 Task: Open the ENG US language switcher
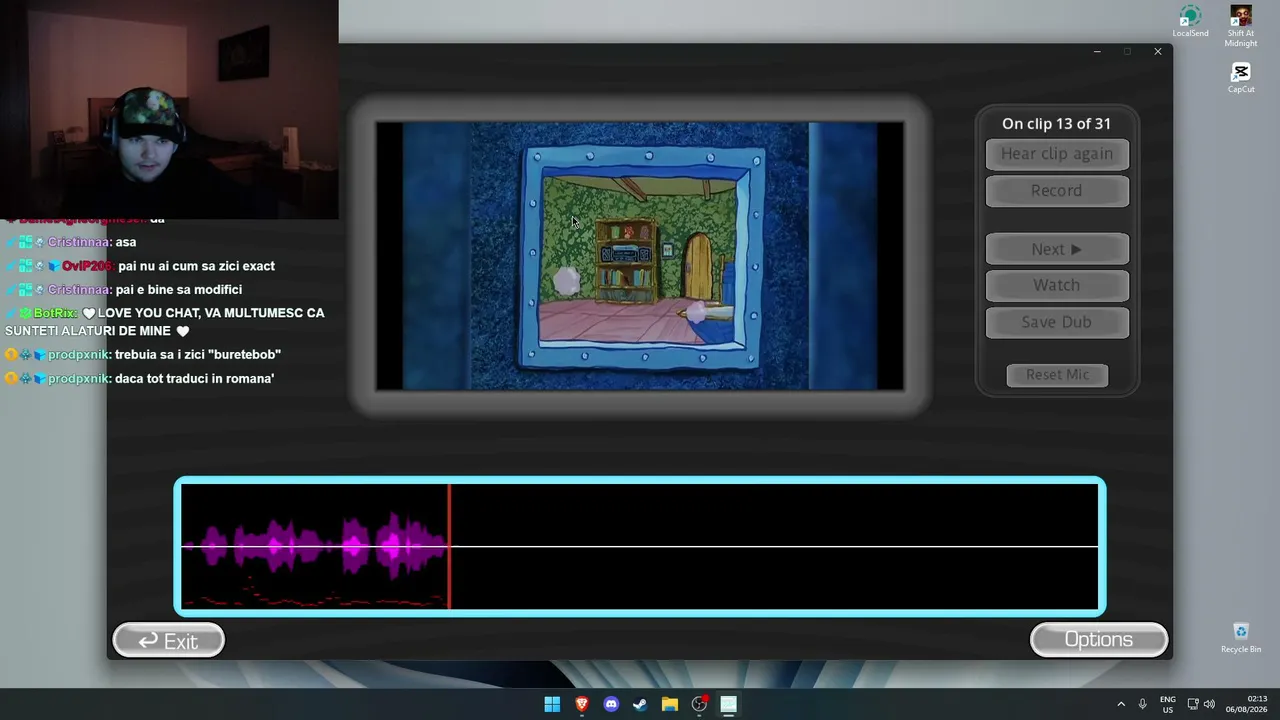coord(1168,704)
